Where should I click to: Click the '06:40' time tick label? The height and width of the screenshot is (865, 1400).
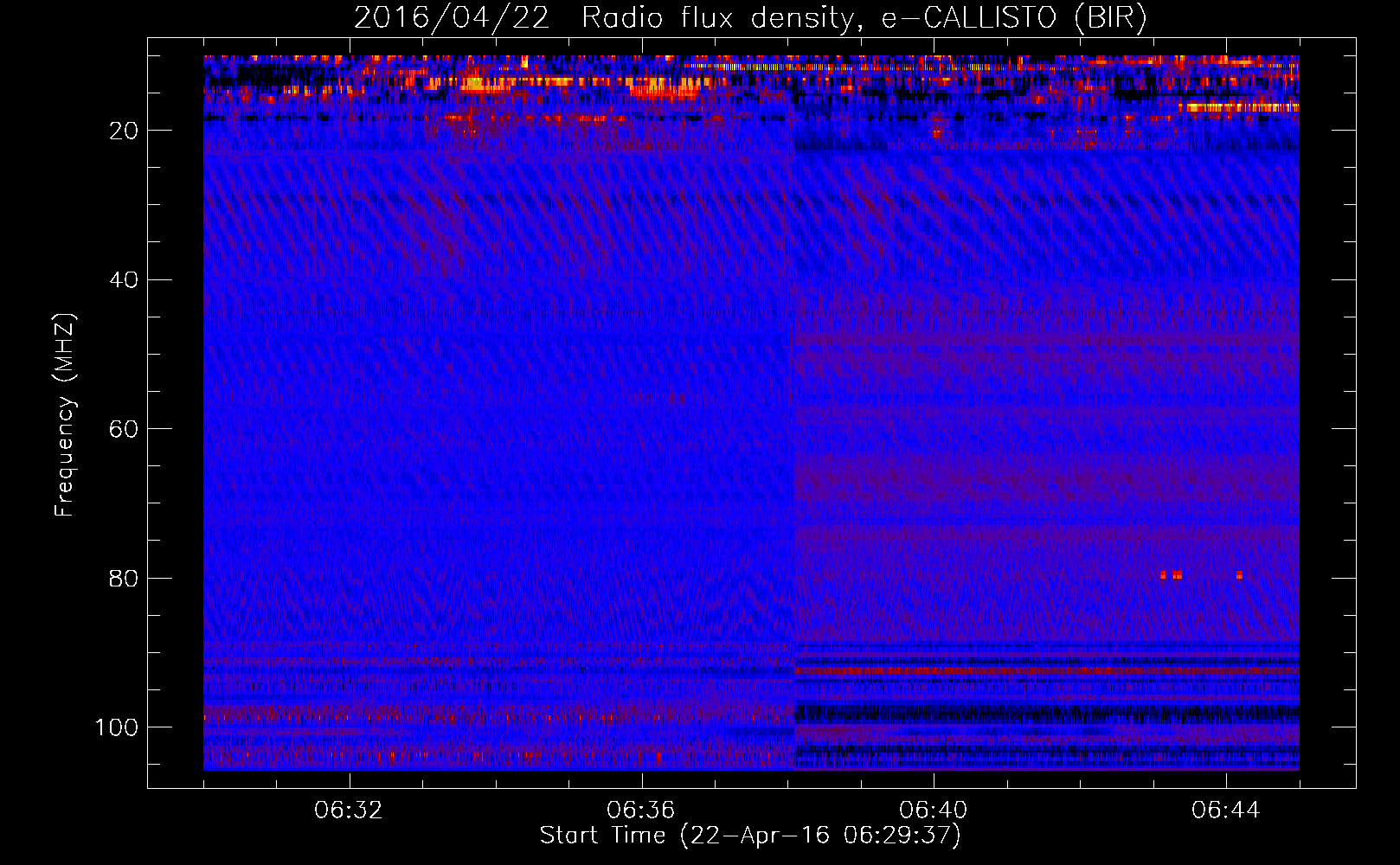(x=934, y=811)
